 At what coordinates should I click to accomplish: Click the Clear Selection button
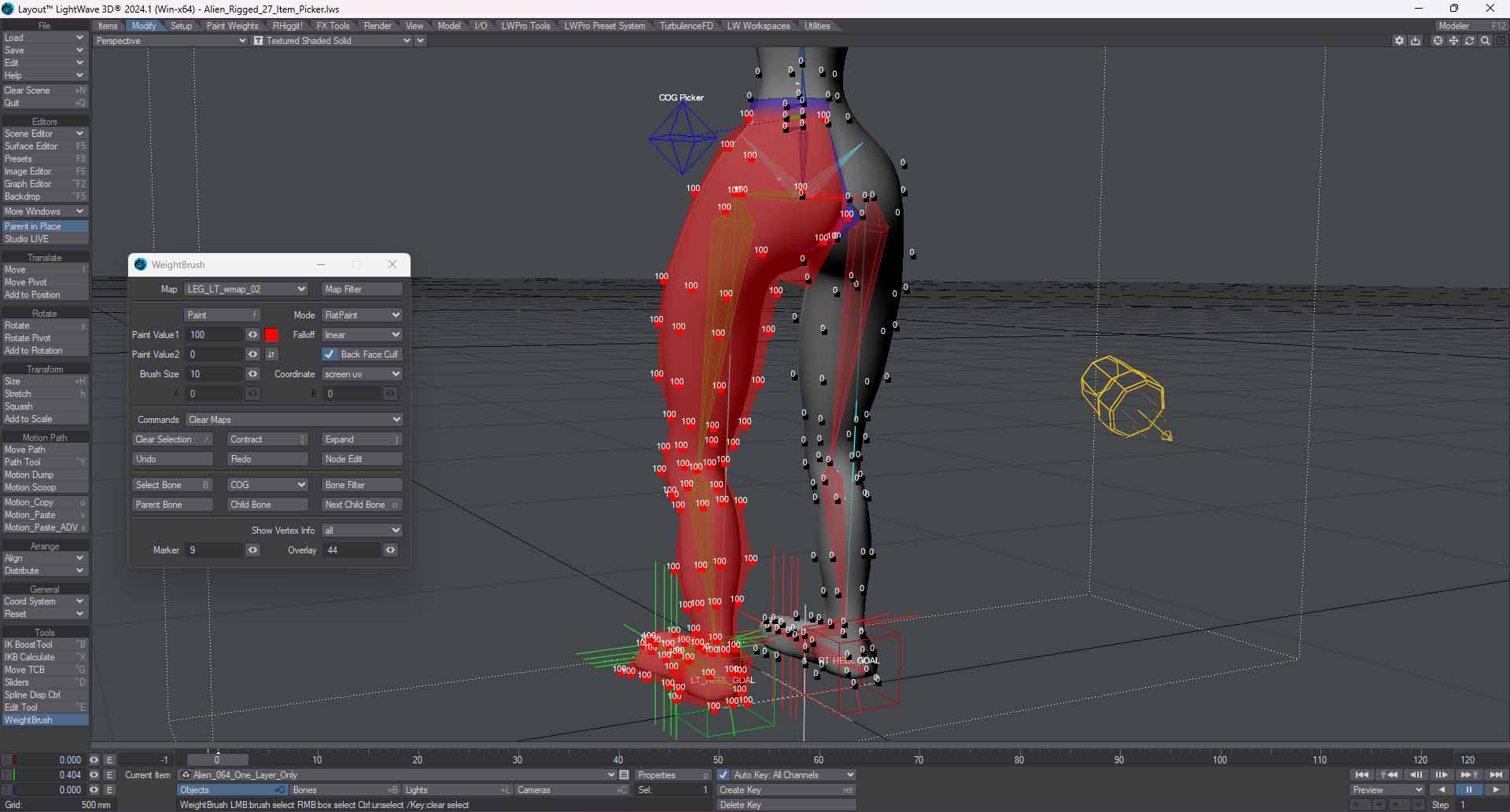click(x=172, y=439)
